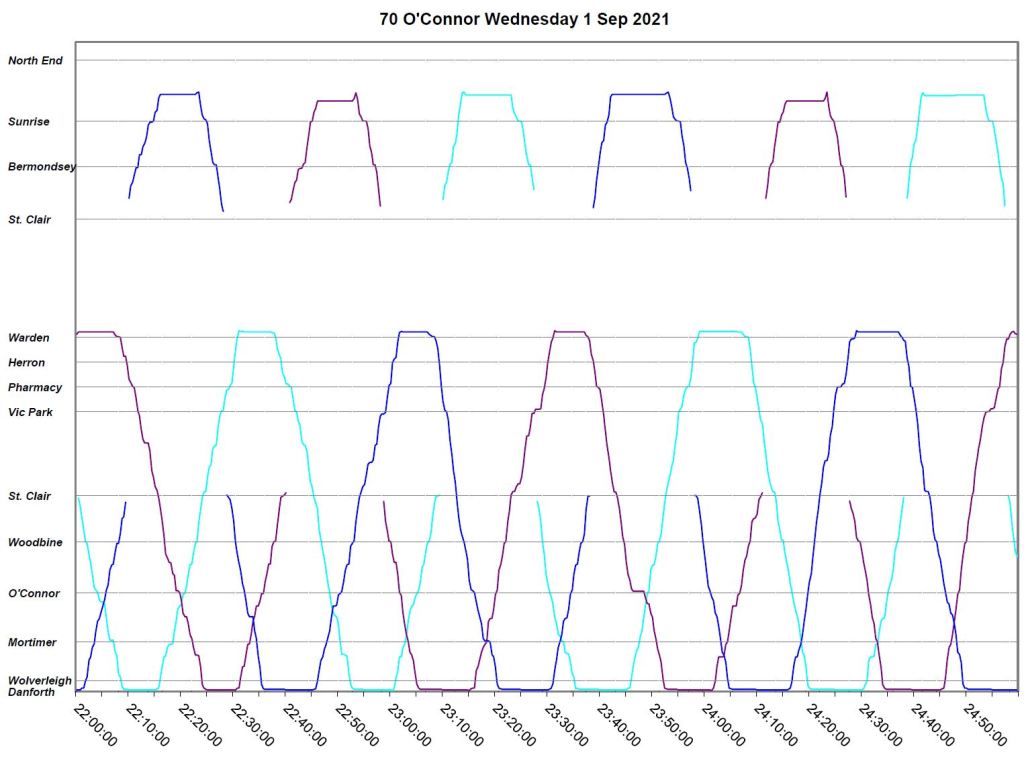1024x765 pixels.
Task: Click the Sunrise stop label
Action: click(30, 122)
